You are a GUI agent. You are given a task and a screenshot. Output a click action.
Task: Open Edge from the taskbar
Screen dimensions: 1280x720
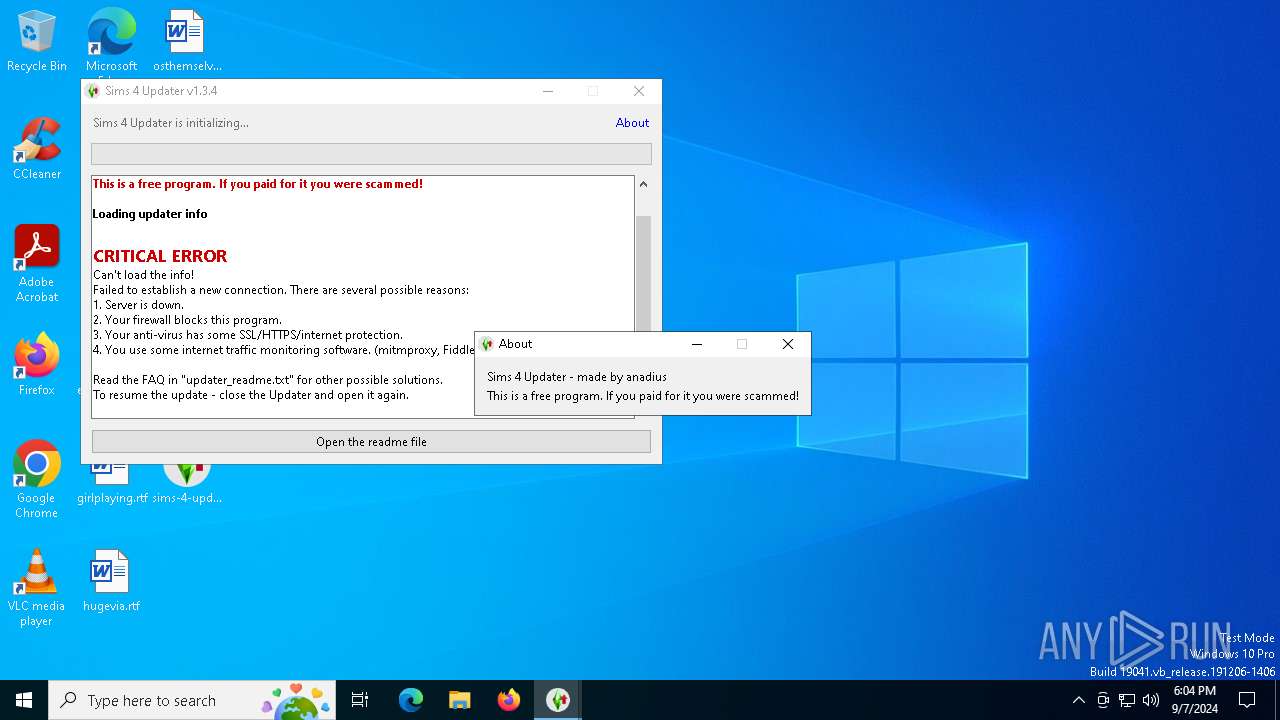[x=411, y=700]
